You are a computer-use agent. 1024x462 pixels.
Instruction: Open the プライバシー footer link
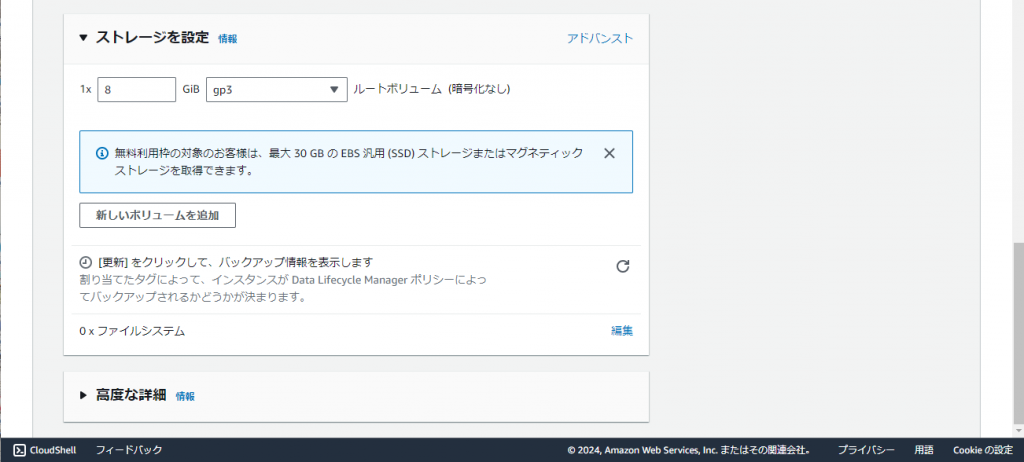(x=866, y=450)
